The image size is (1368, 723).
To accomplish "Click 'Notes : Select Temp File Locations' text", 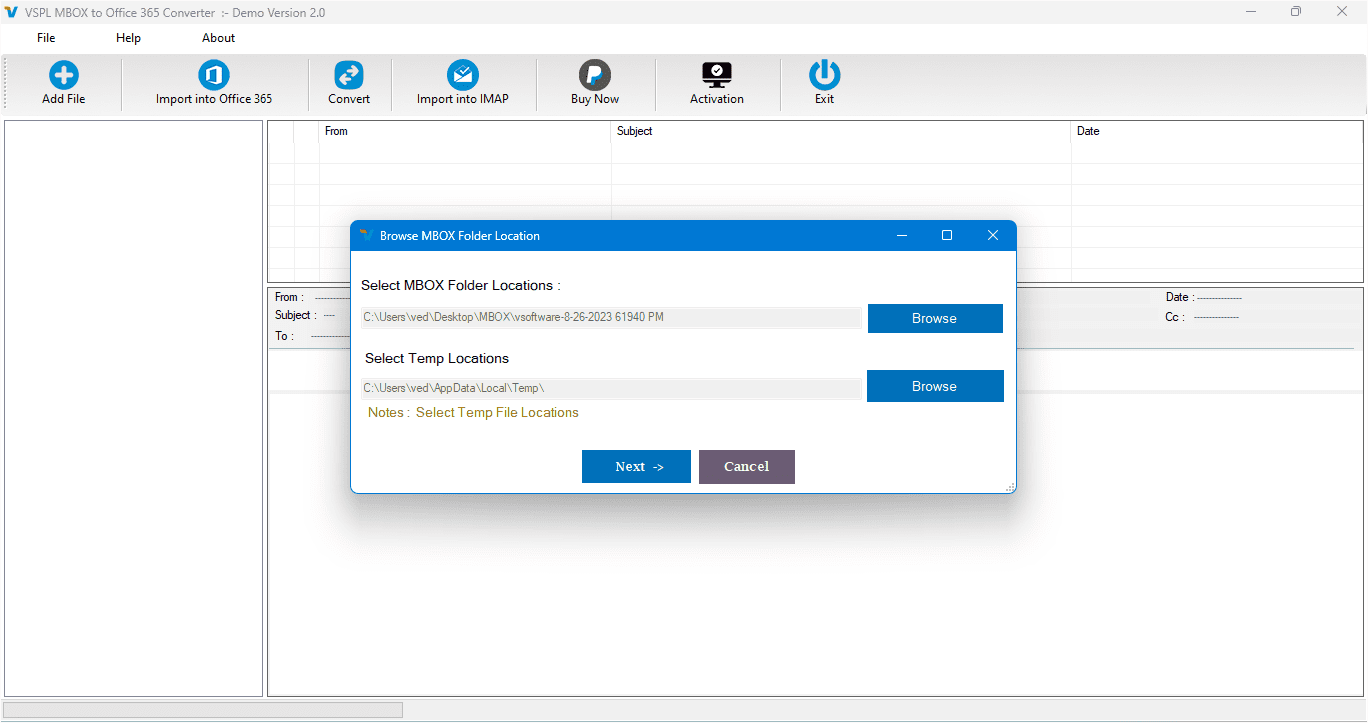I will pyautogui.click(x=473, y=412).
